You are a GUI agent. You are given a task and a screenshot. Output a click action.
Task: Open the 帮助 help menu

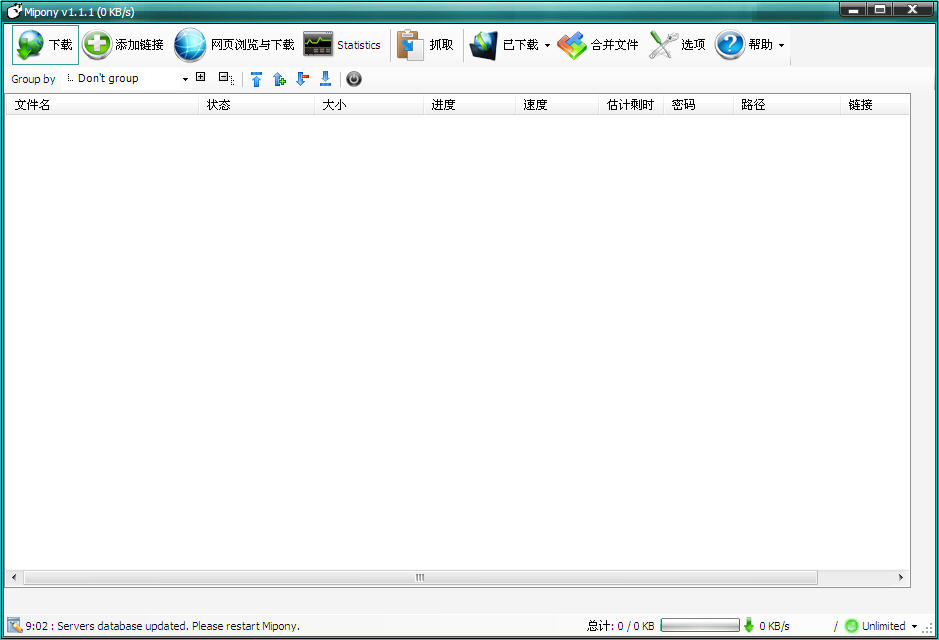[x=744, y=45]
